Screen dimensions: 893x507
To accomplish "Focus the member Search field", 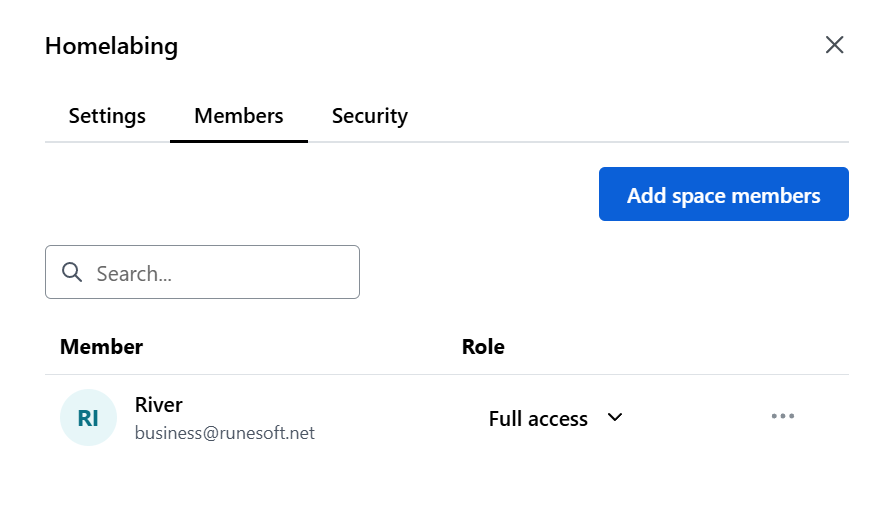I will tap(202, 272).
